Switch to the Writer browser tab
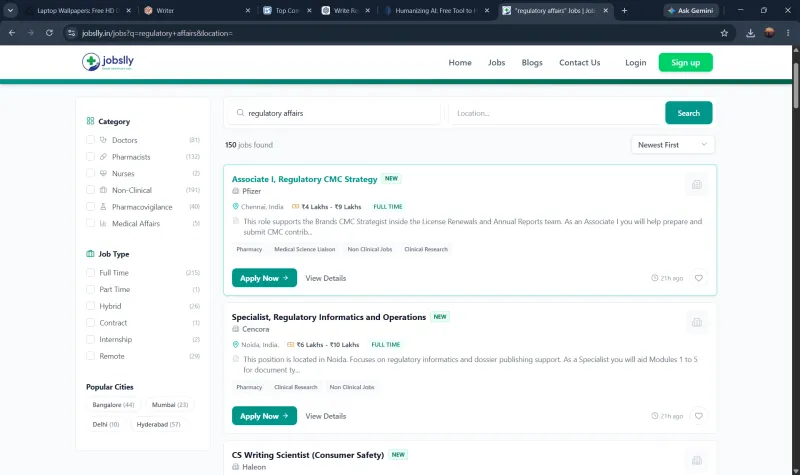Image resolution: width=800 pixels, height=475 pixels. pyautogui.click(x=196, y=11)
